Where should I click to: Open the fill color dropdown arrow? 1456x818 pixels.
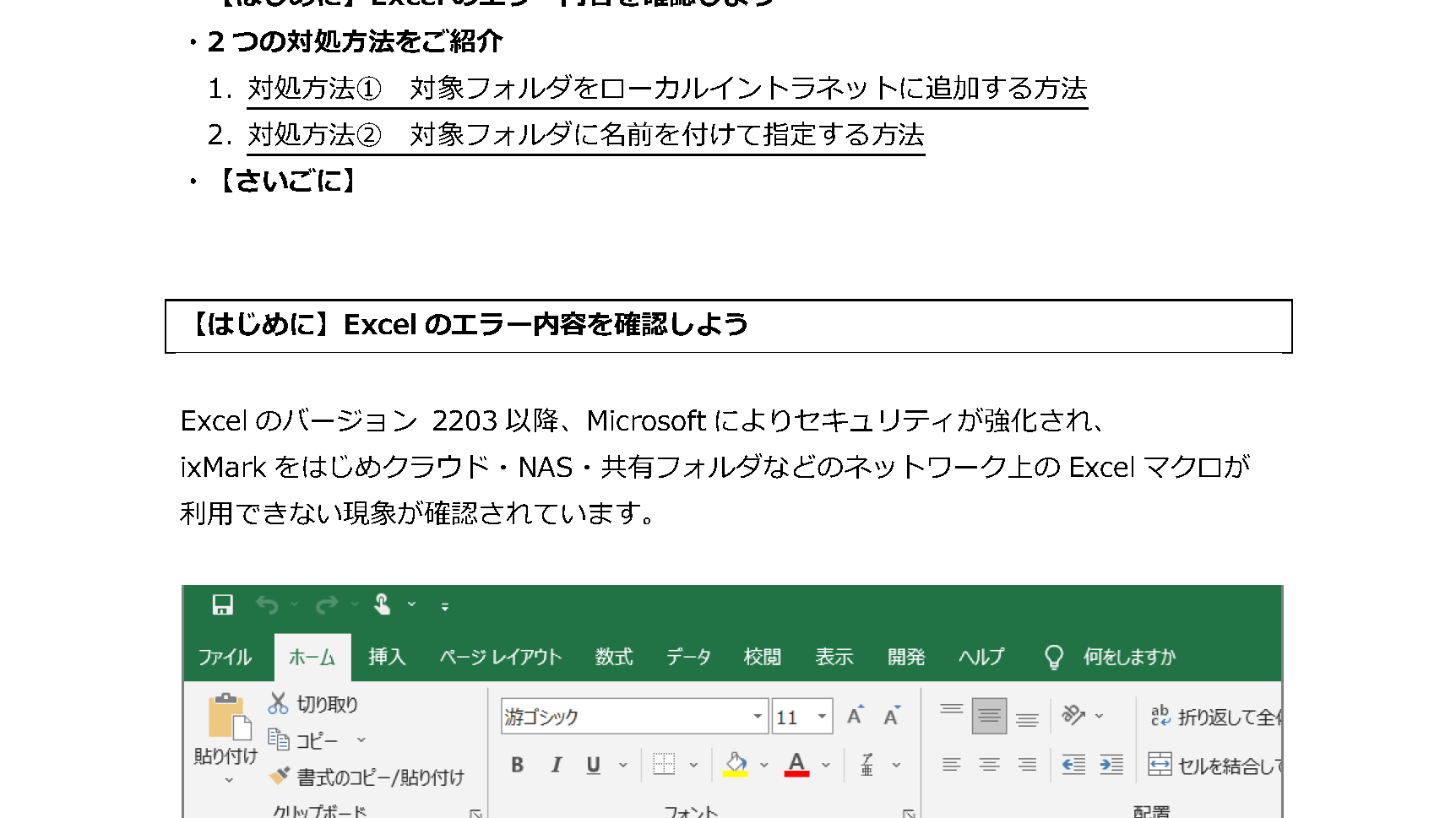(x=764, y=765)
